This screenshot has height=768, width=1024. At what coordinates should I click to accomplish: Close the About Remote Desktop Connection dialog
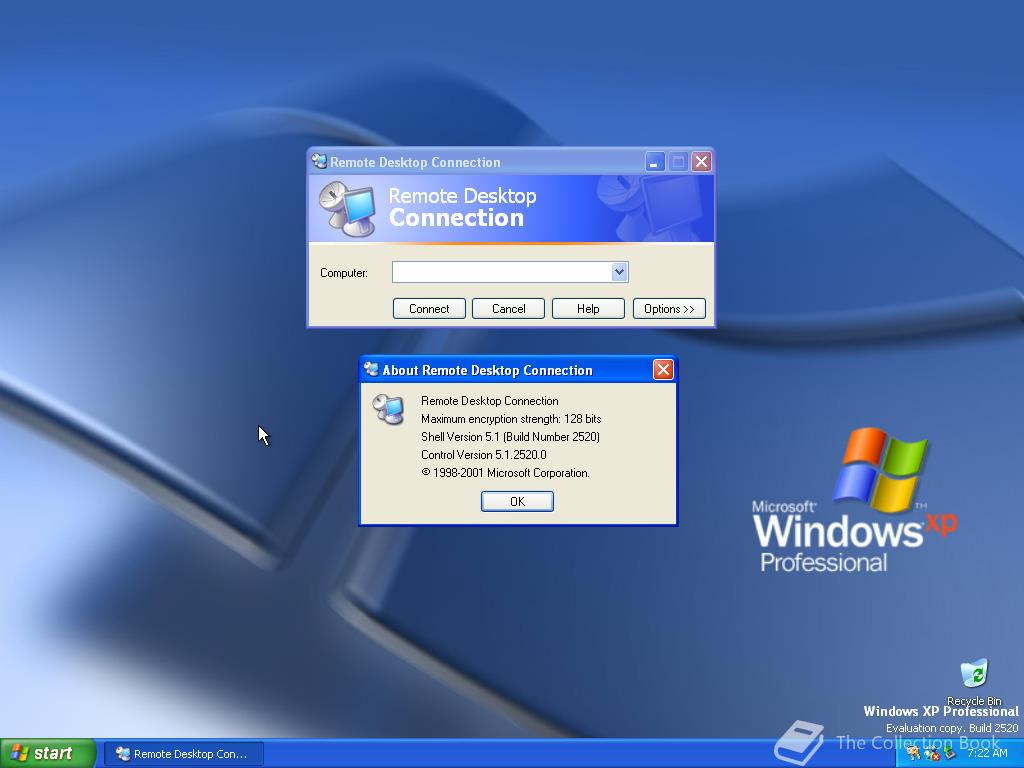(663, 370)
